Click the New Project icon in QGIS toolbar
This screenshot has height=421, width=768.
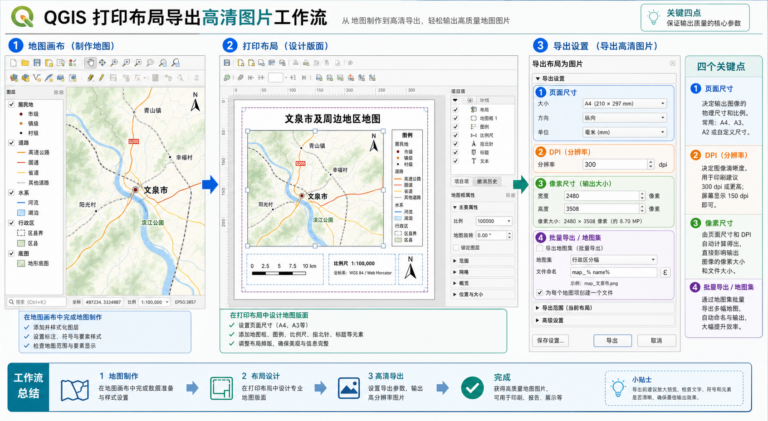[13, 63]
